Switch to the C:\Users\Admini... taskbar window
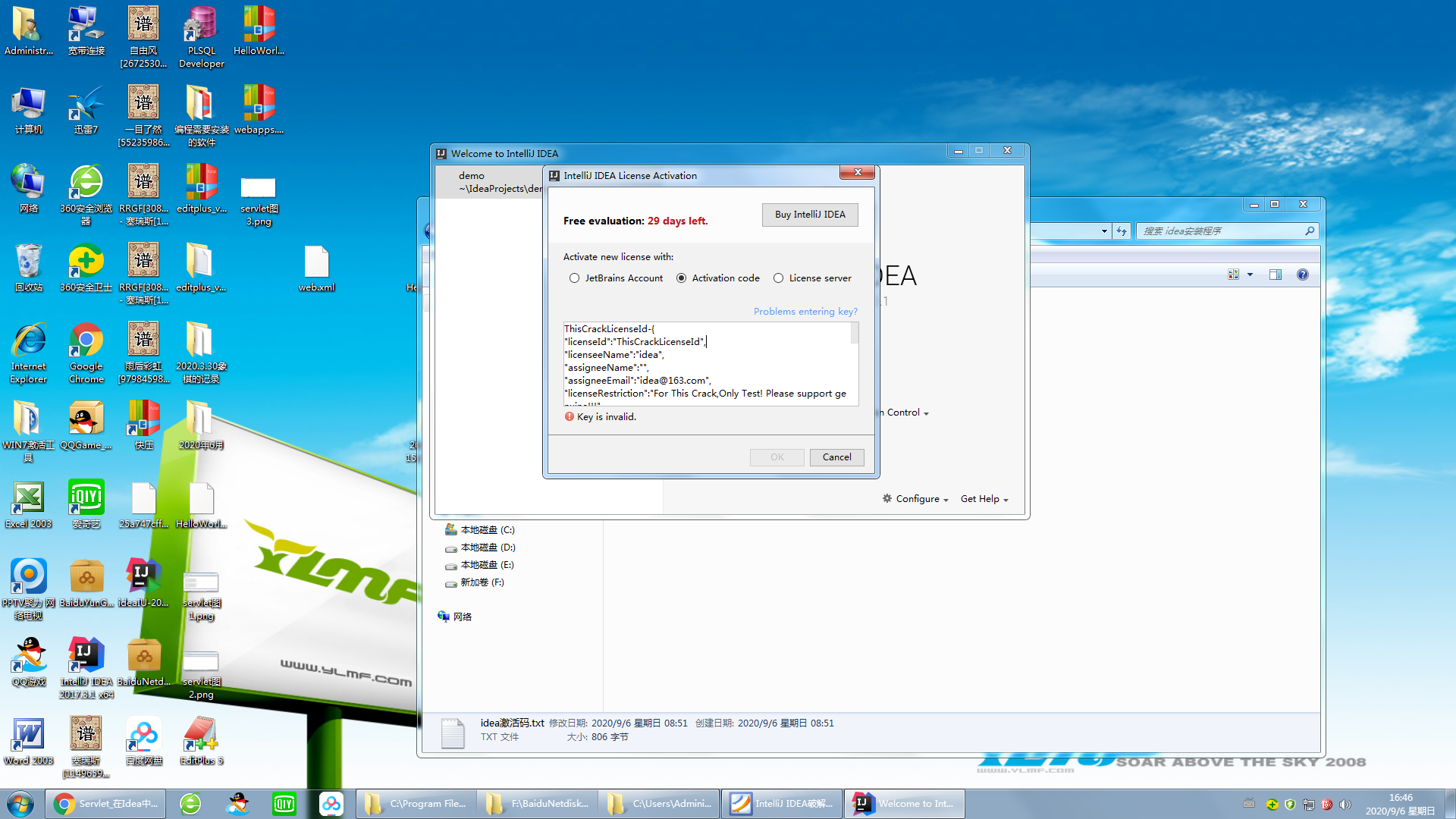1456x819 pixels. (x=659, y=804)
